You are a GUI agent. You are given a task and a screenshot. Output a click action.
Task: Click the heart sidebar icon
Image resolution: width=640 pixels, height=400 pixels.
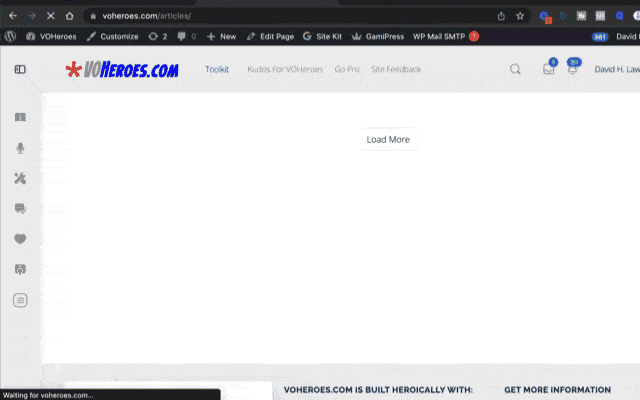click(x=20, y=239)
